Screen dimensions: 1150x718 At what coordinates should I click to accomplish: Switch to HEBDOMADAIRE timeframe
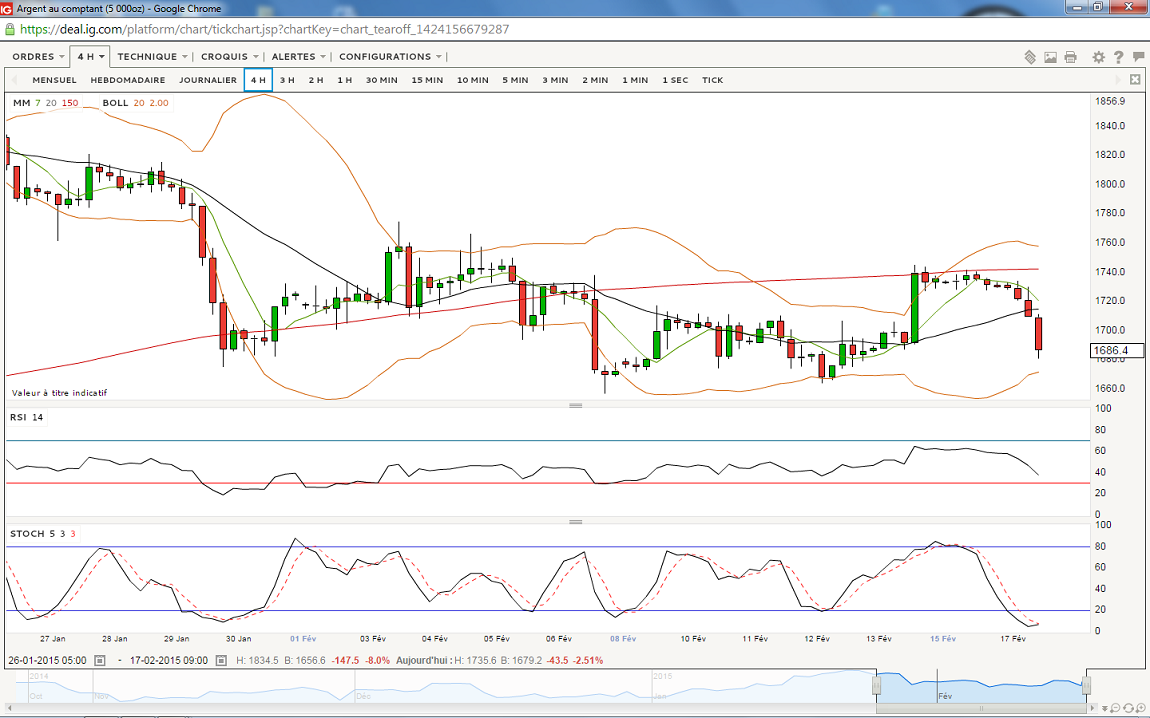[128, 80]
